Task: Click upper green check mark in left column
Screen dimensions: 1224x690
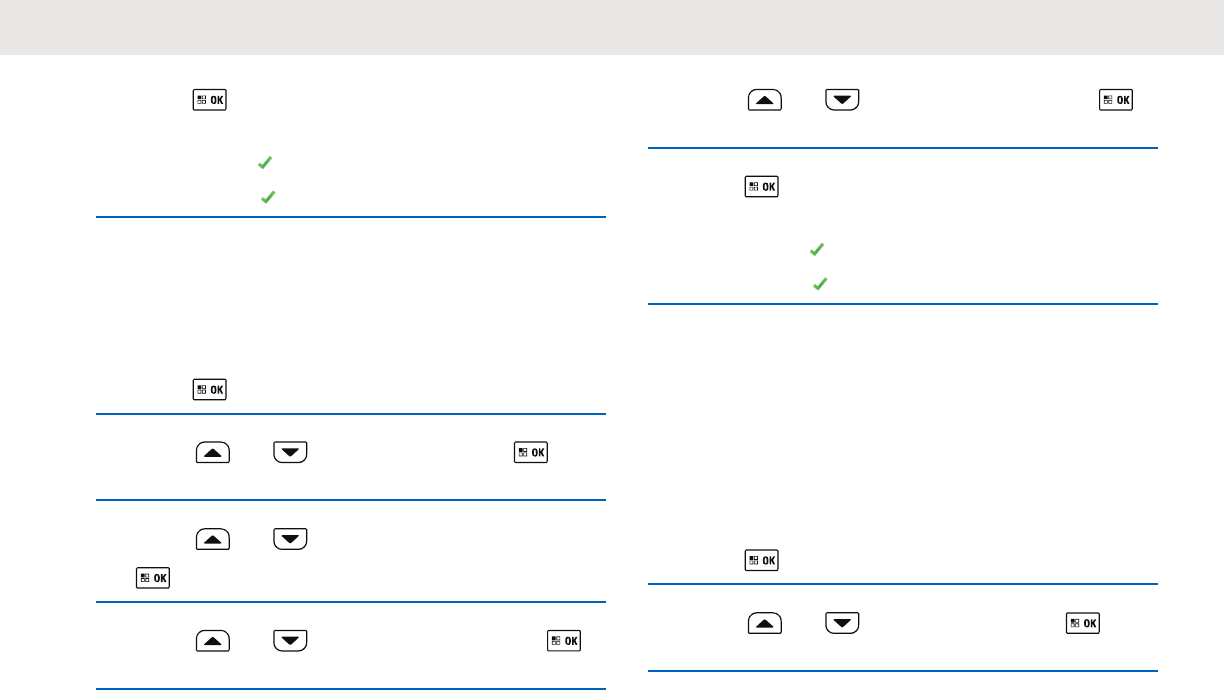Action: (x=265, y=162)
